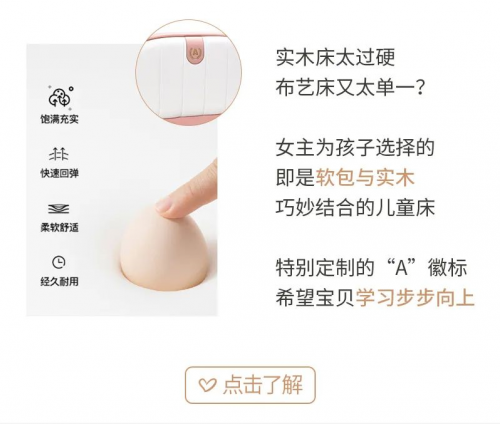Screen dimensions: 500x424
Task: Click the 经久耐用 label text
Action: pyautogui.click(x=59, y=282)
